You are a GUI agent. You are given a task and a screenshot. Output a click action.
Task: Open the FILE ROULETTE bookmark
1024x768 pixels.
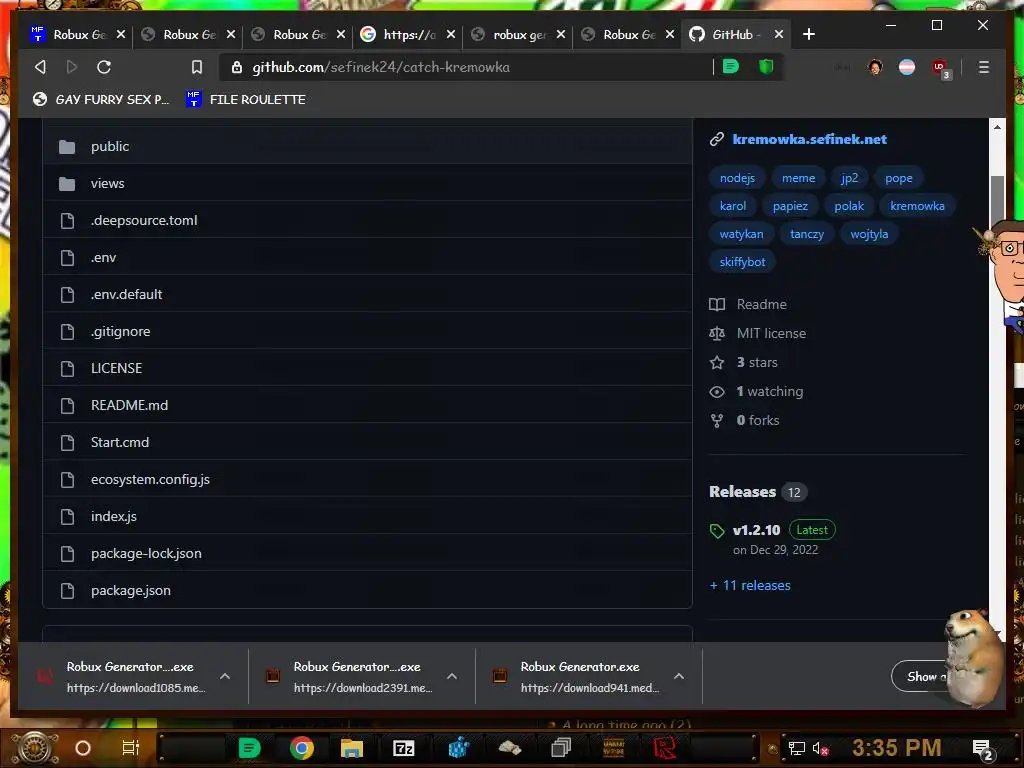(x=246, y=99)
